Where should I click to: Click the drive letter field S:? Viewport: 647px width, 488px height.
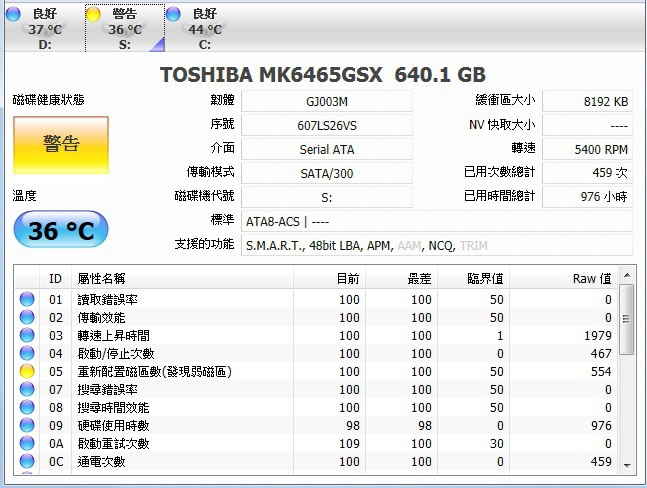click(327, 197)
